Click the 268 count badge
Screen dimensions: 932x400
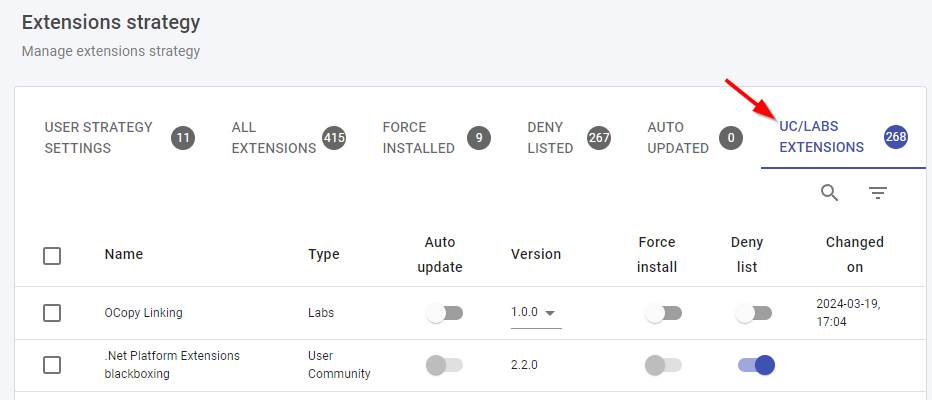click(896, 138)
